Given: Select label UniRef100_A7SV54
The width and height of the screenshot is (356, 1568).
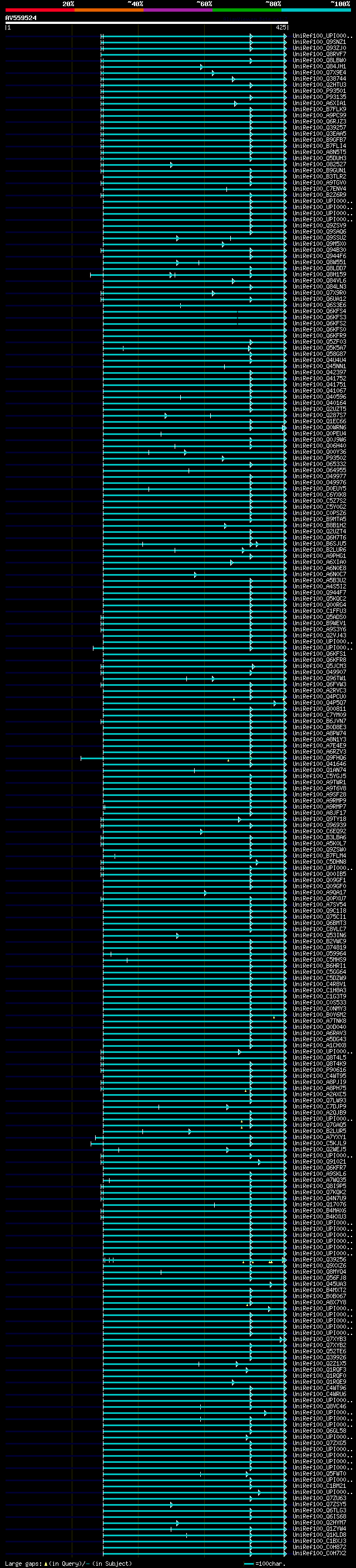Looking at the screenshot, I should click(319, 904).
